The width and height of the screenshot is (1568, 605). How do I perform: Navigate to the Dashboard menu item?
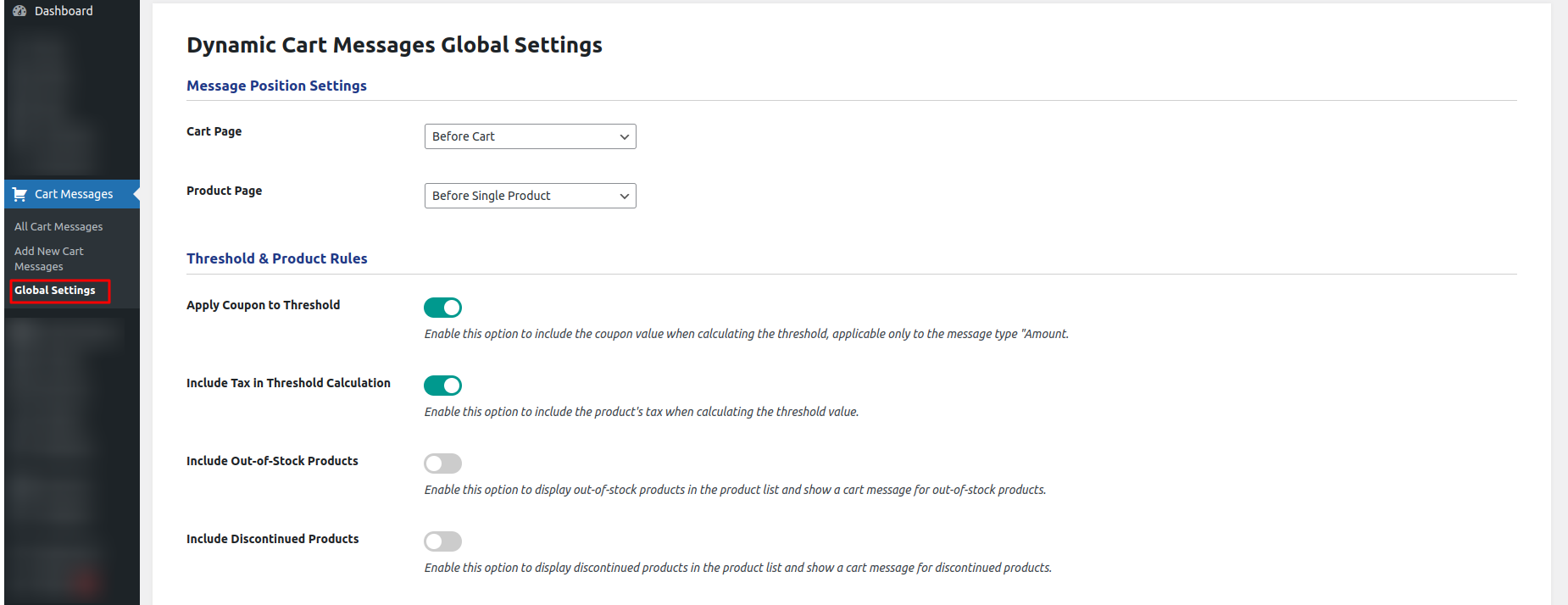coord(63,10)
